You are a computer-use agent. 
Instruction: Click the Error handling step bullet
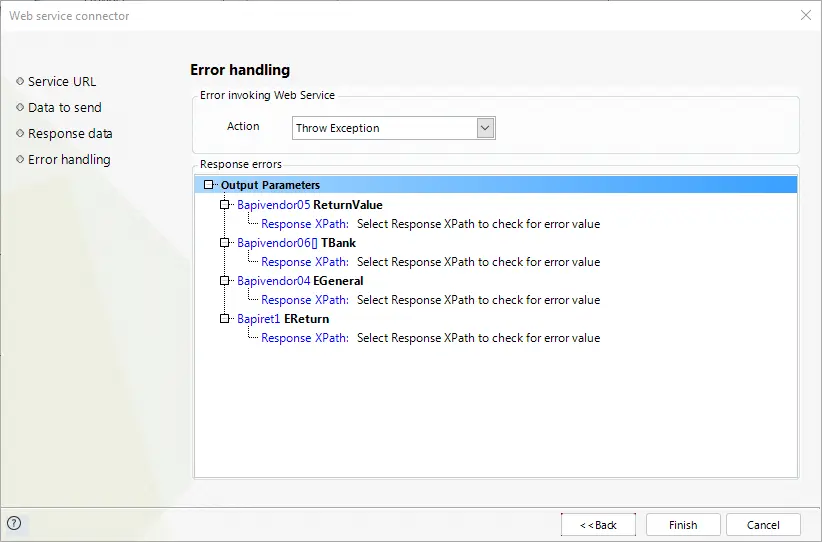20,159
